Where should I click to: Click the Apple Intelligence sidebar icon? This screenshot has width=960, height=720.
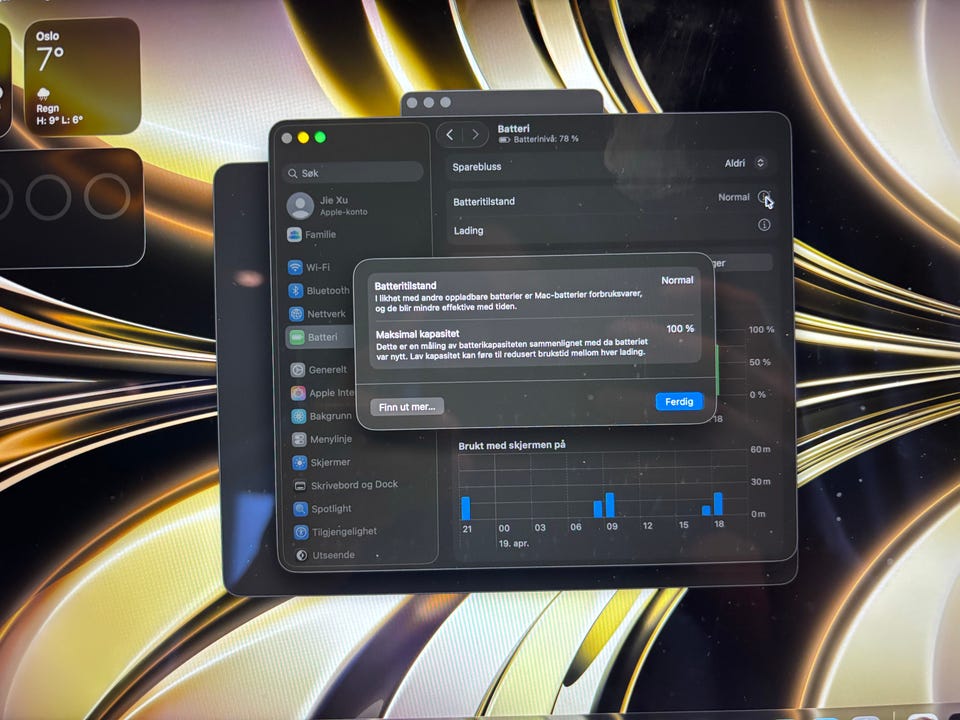[x=298, y=392]
